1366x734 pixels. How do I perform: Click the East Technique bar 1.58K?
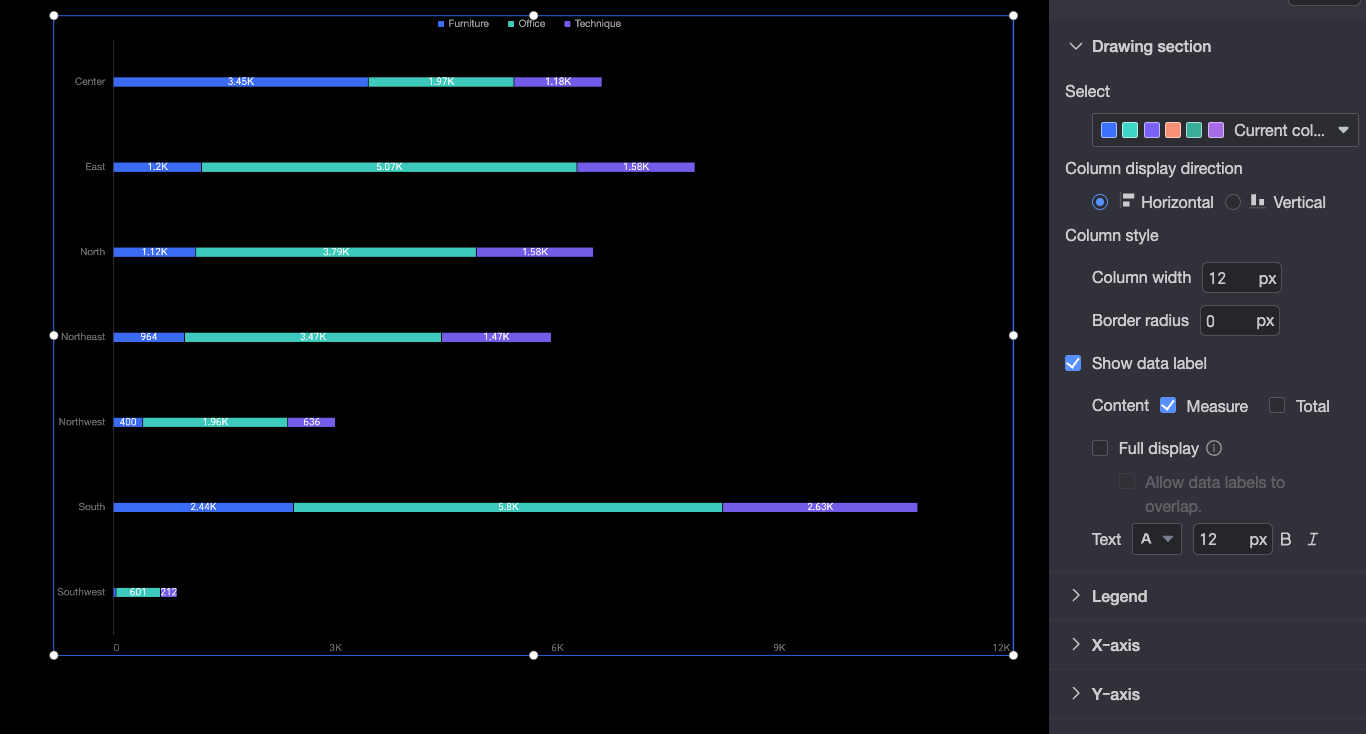pyautogui.click(x=636, y=167)
